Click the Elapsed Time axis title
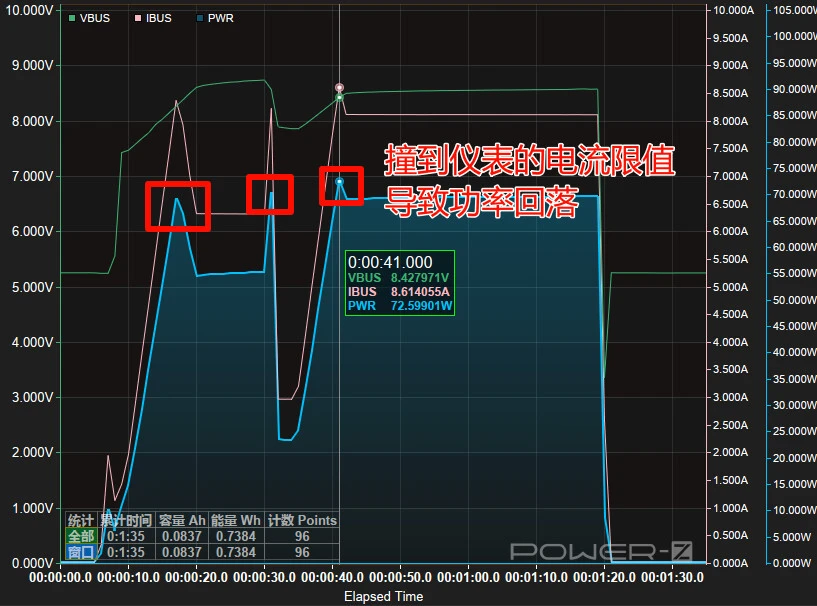 tap(383, 596)
